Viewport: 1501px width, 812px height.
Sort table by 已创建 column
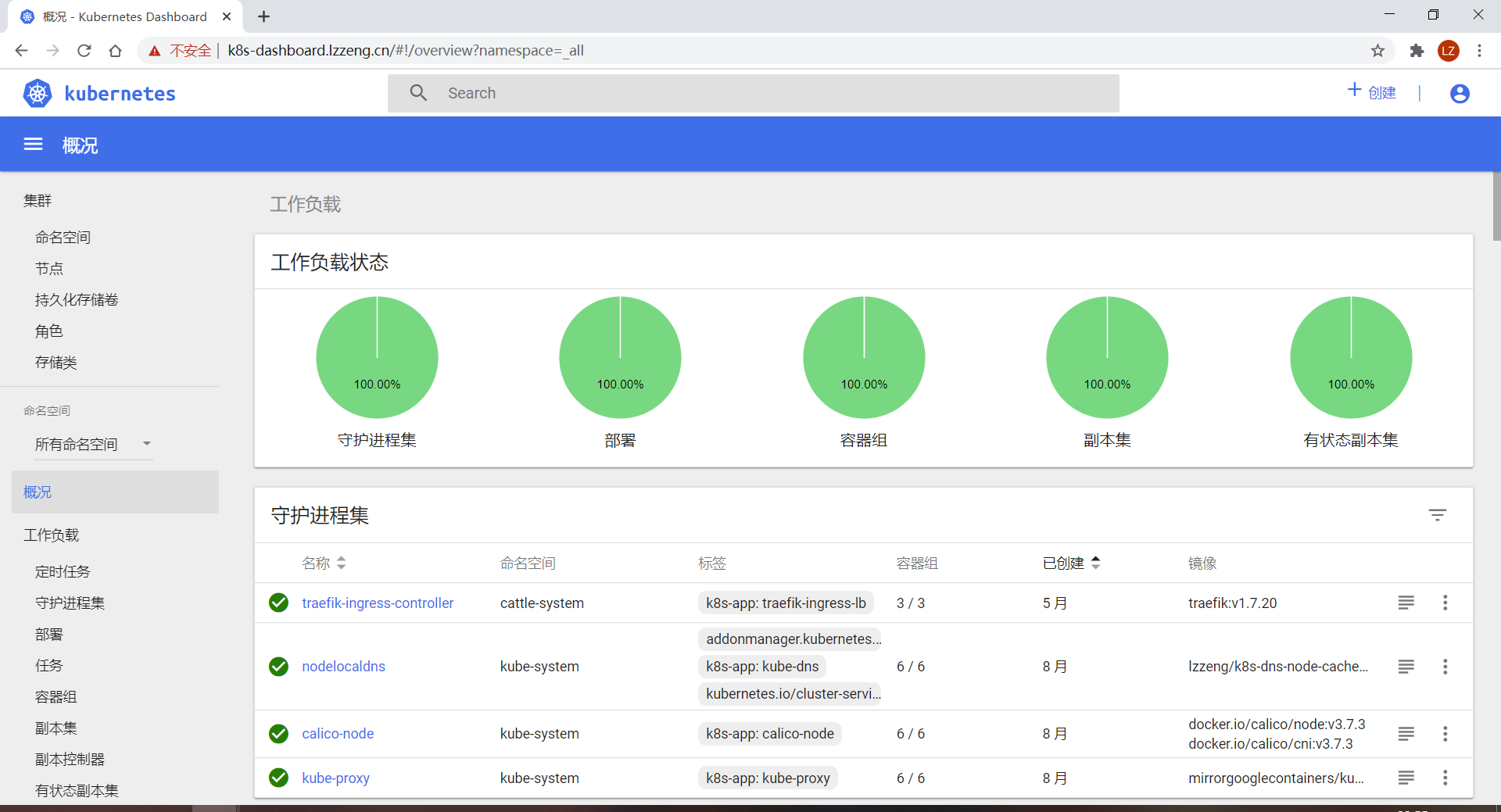point(1071,563)
